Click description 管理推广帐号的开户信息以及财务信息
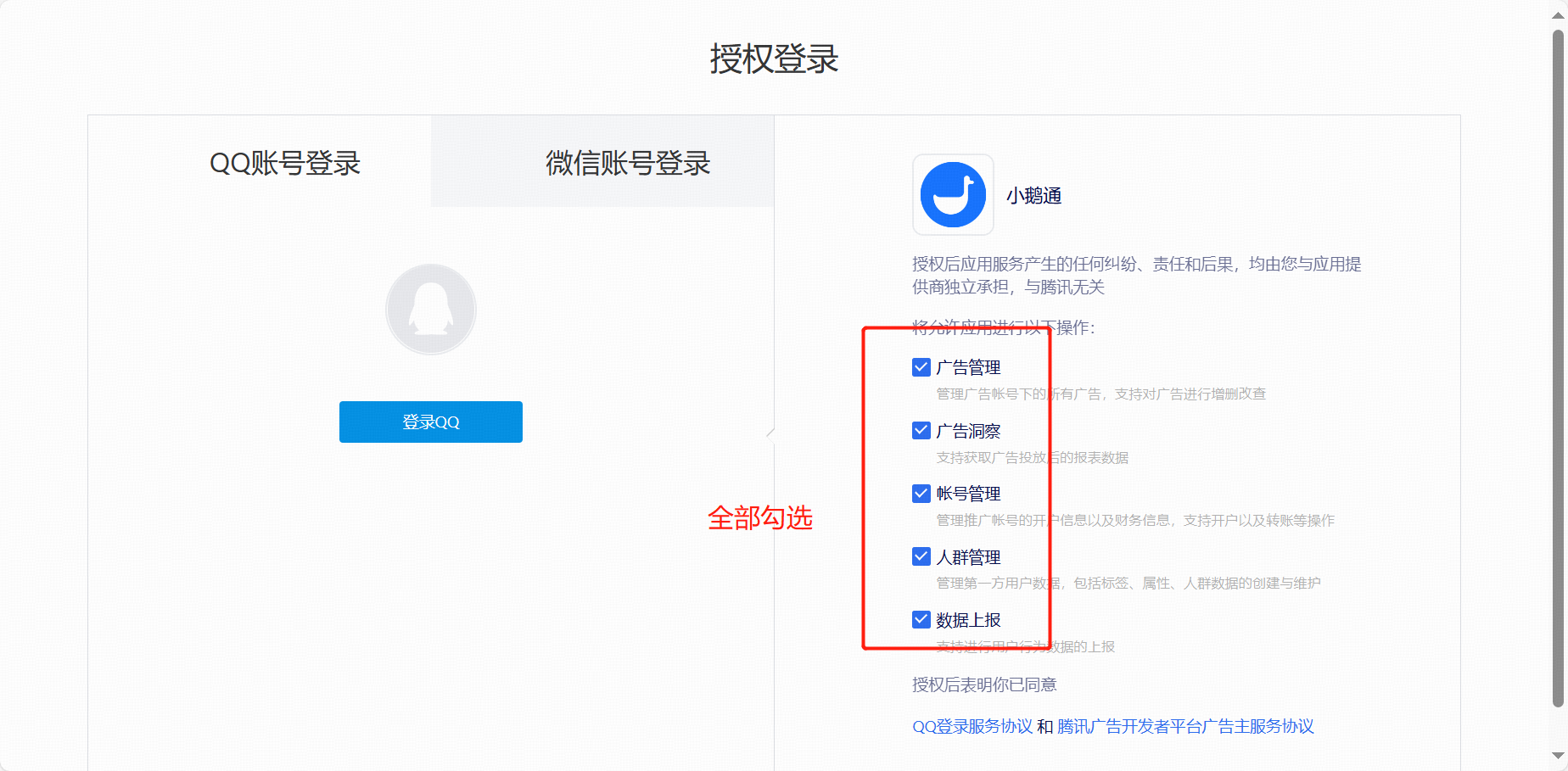The image size is (1568, 771). (x=1135, y=520)
